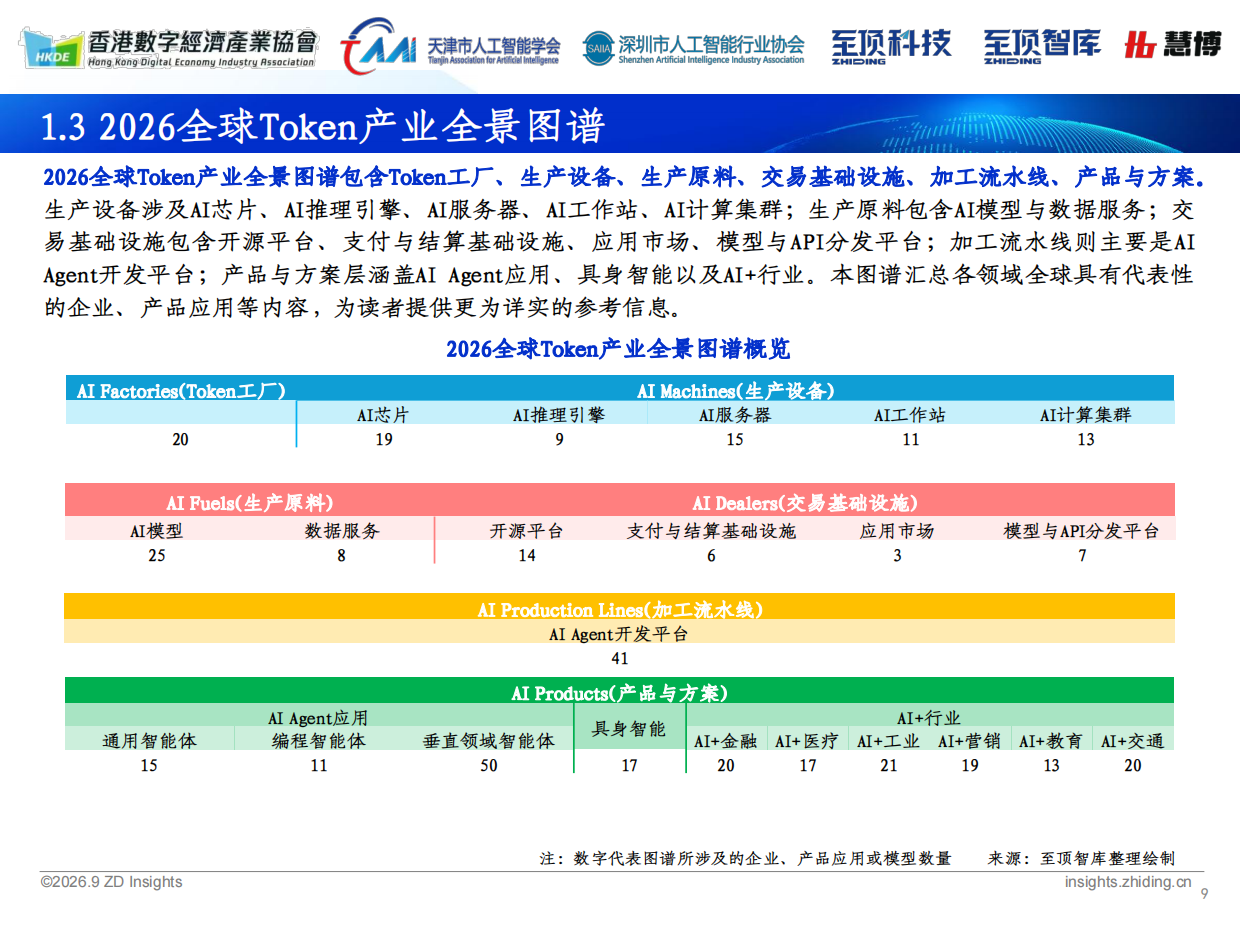Select the "AI+教育" column label
Screen dimensions: 1240x930
1051,741
